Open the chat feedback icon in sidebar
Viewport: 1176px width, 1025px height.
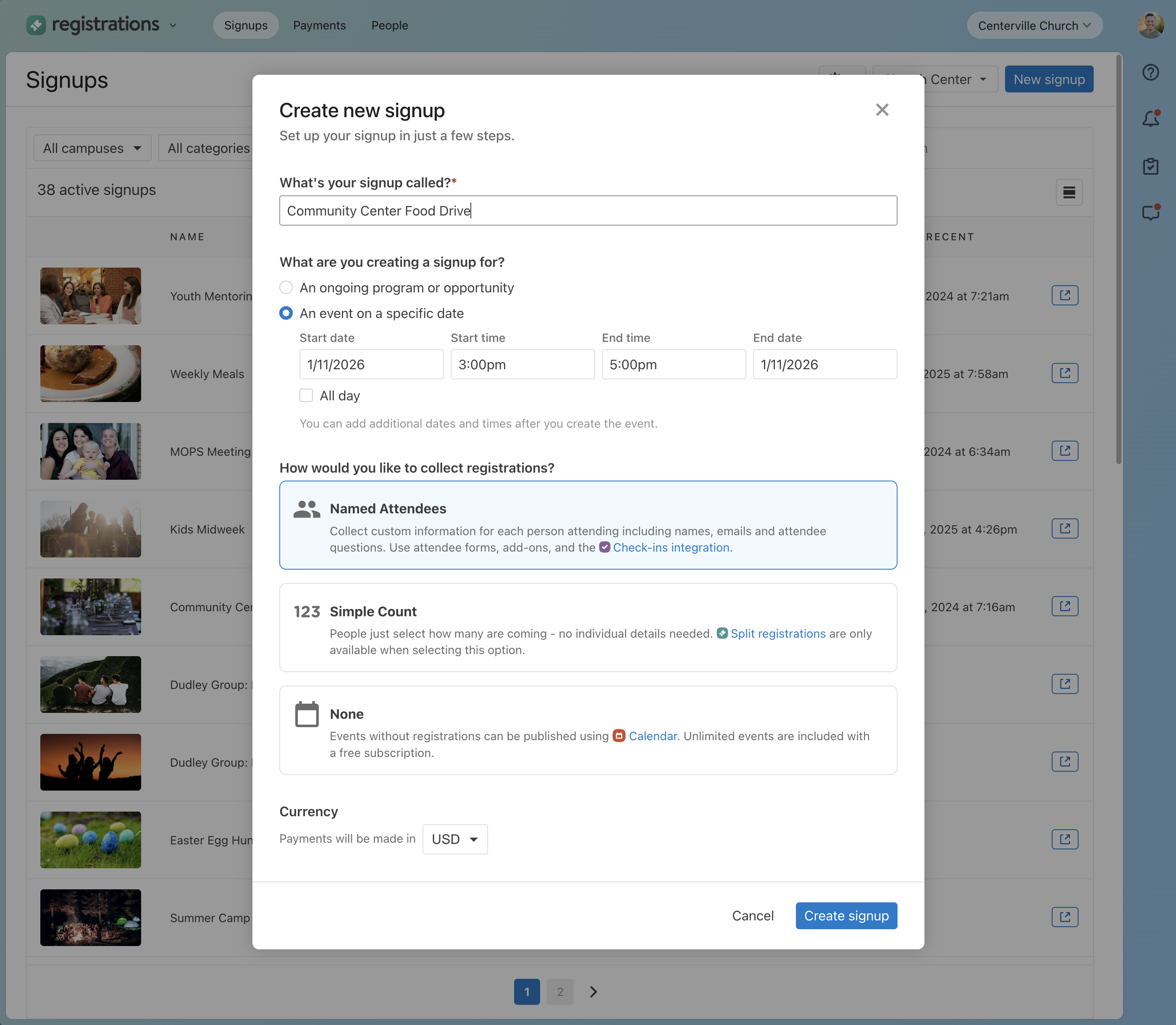(x=1150, y=213)
